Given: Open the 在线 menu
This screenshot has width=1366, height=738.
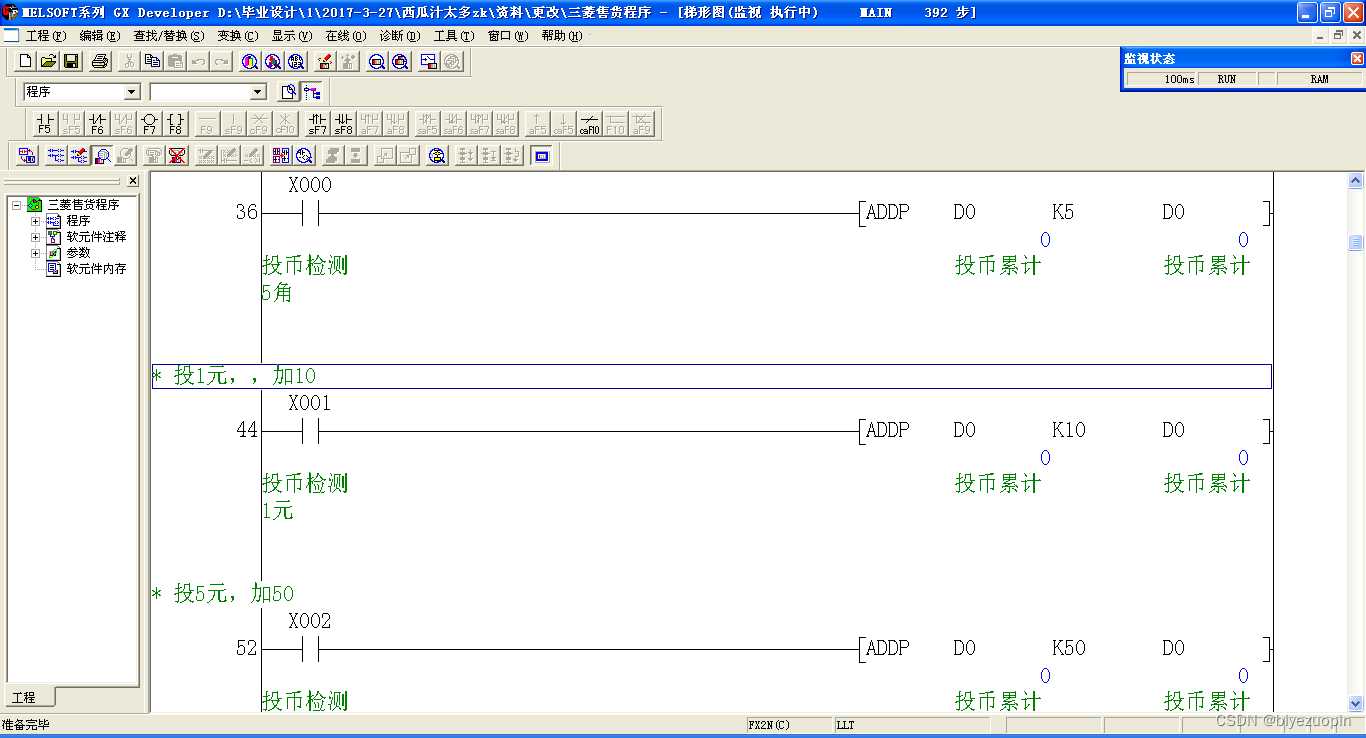Looking at the screenshot, I should point(345,36).
